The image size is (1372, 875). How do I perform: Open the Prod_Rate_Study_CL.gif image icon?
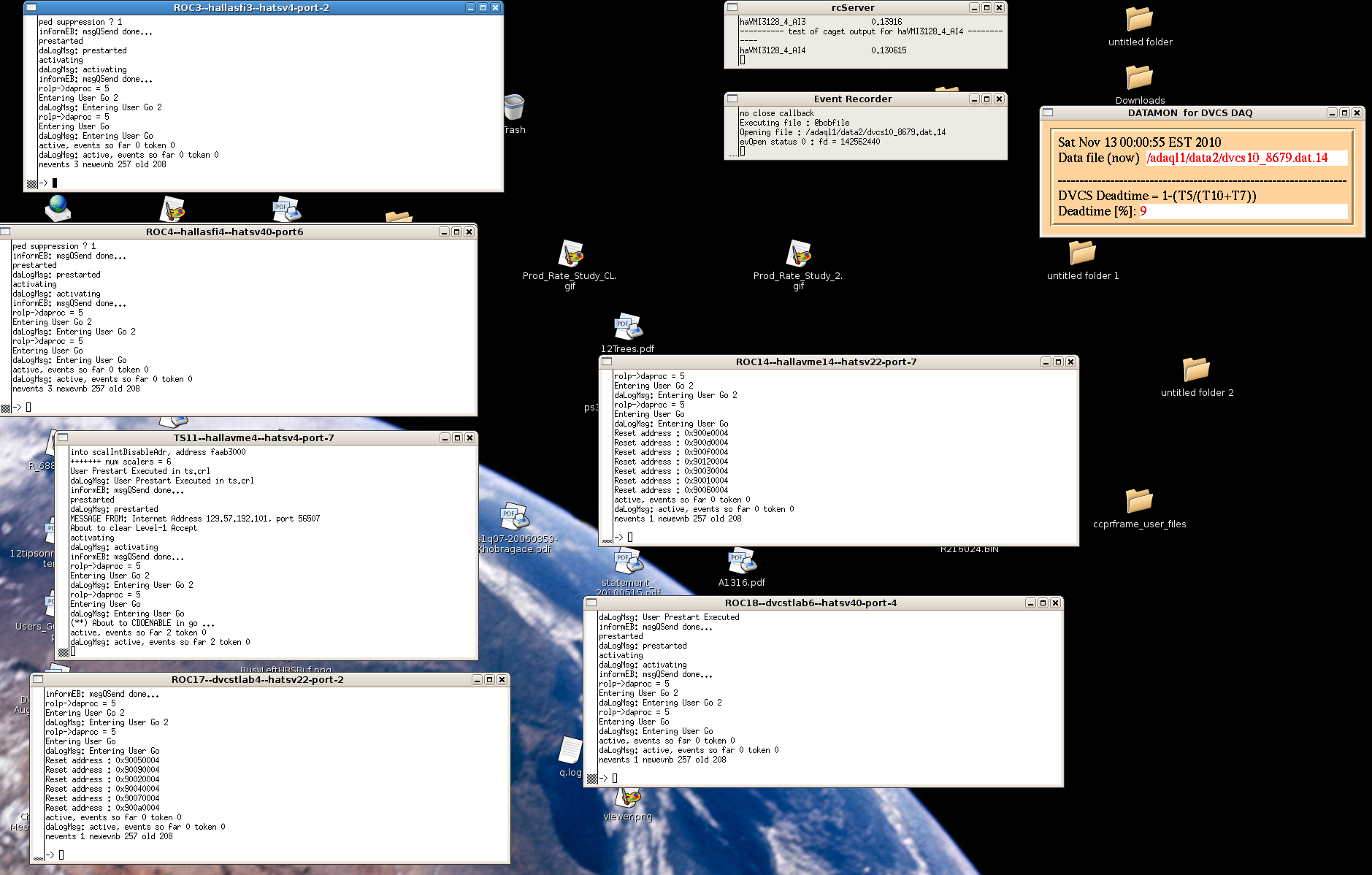pyautogui.click(x=570, y=253)
